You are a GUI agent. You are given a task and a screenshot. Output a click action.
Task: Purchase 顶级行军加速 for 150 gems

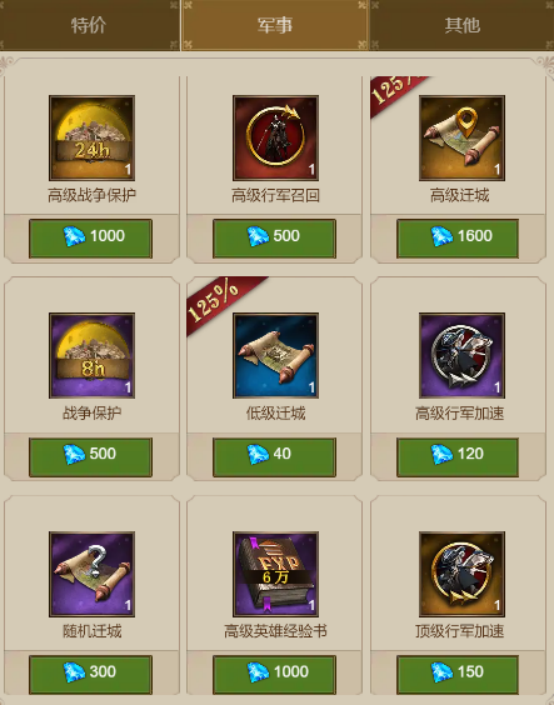click(457, 674)
